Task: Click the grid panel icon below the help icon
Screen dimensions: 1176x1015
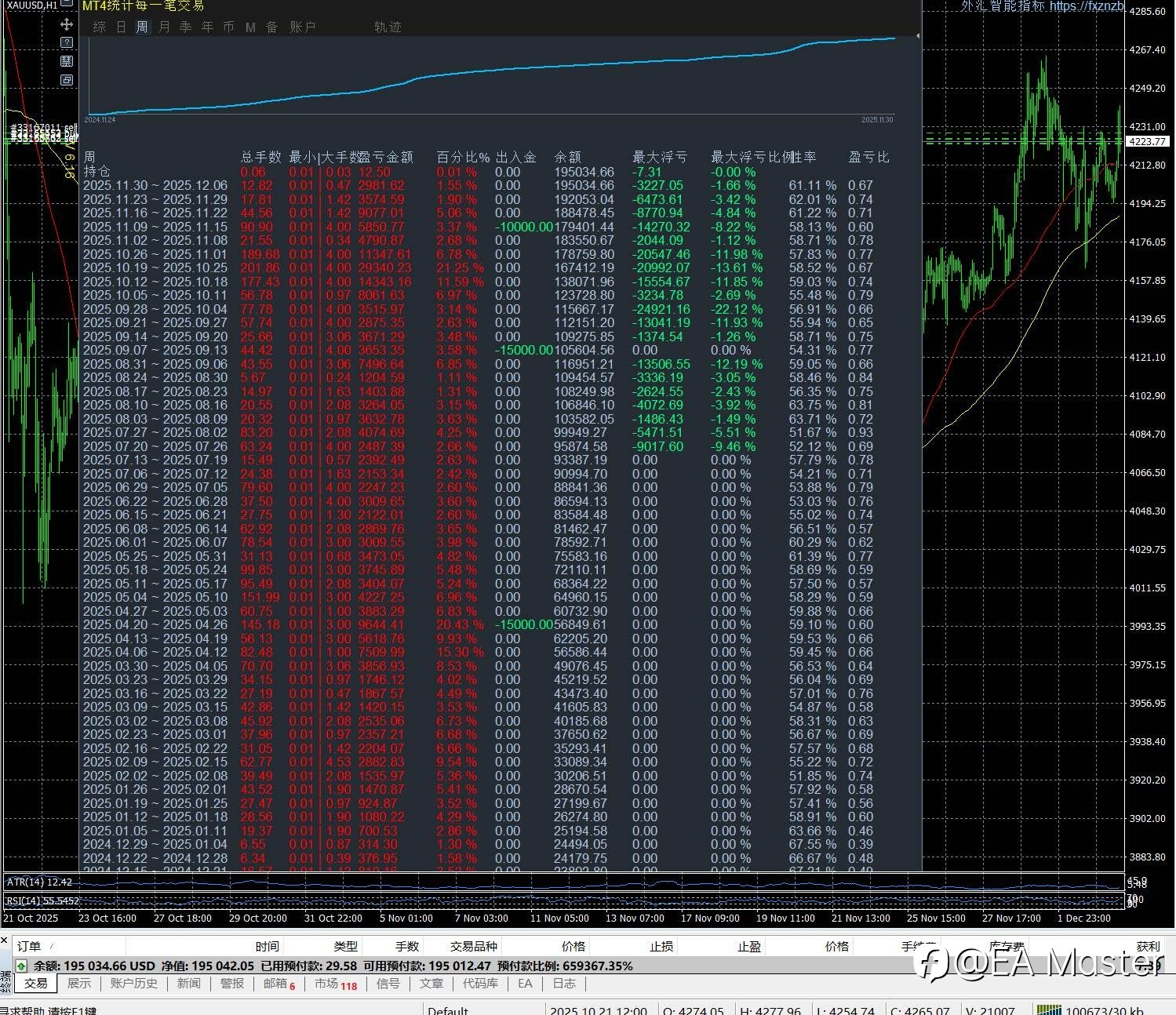Action: [x=67, y=61]
